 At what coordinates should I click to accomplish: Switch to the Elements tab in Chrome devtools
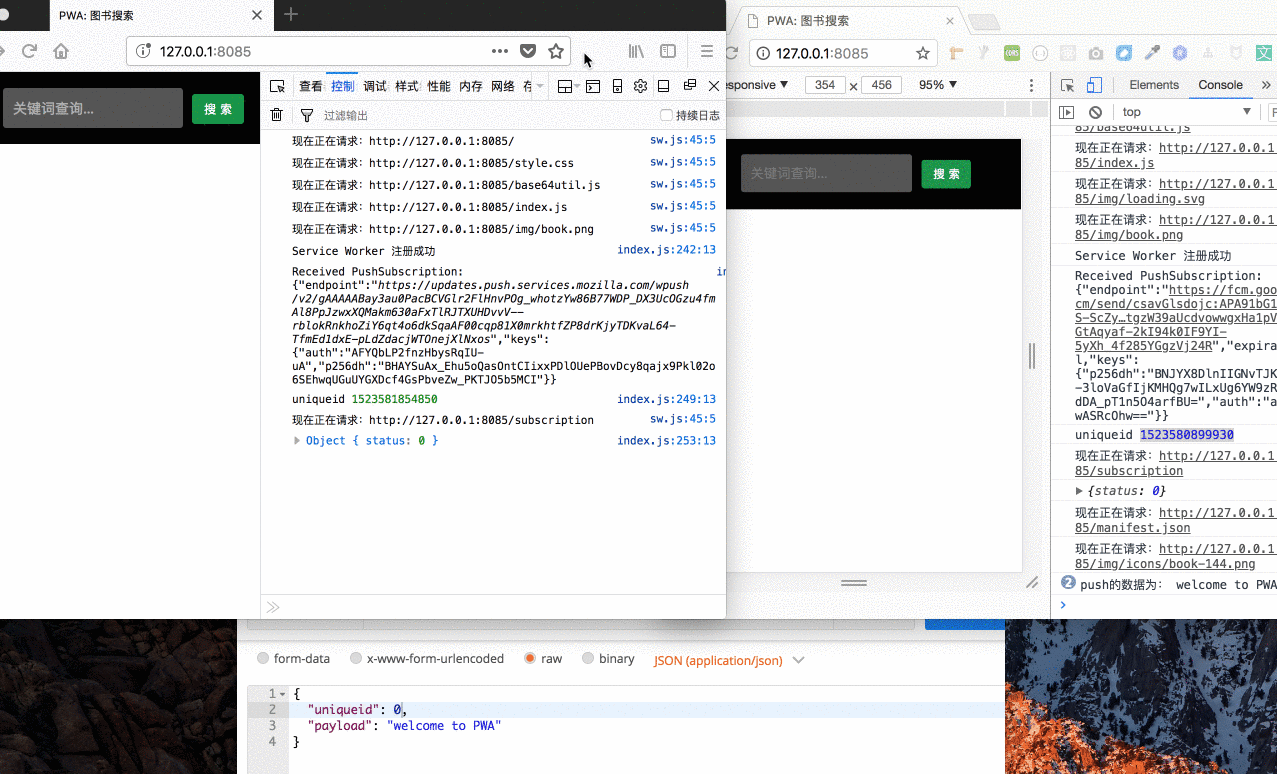click(x=1154, y=86)
